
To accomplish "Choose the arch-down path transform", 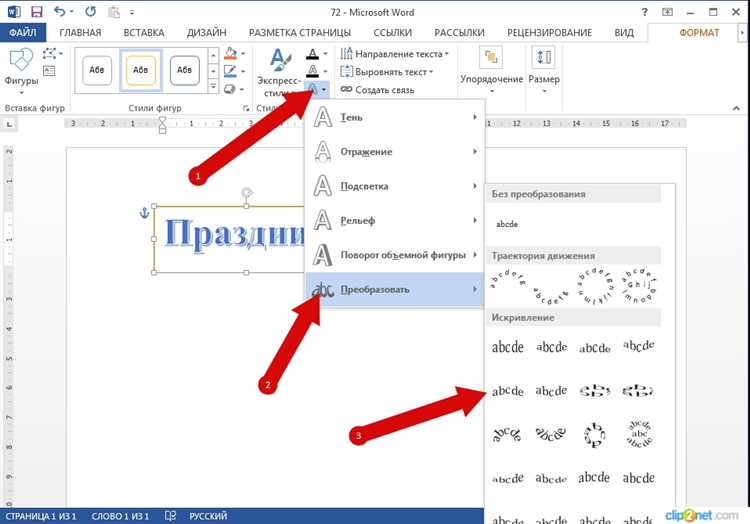I will point(551,295).
